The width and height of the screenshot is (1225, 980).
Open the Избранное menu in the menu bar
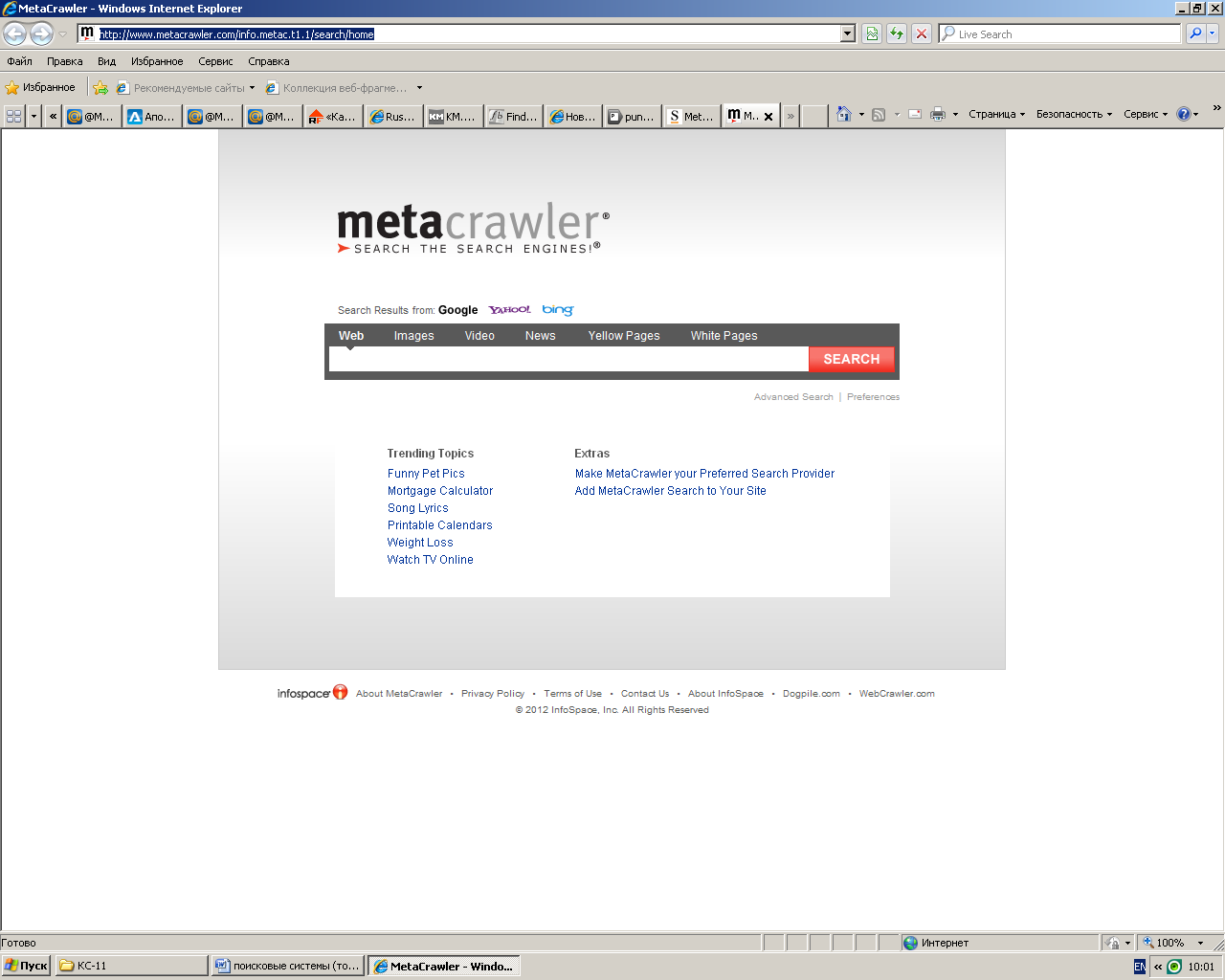pyautogui.click(x=157, y=61)
